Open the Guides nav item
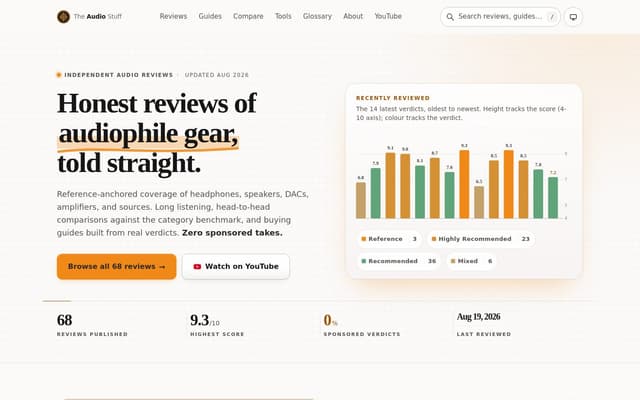640x400 pixels. point(210,16)
